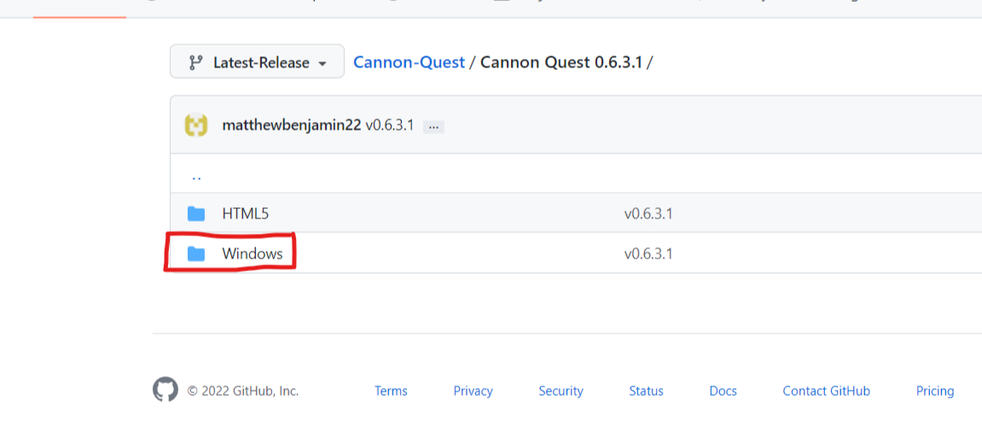Open the Privacy footer link
Viewport: 982px width, 435px height.
click(x=473, y=391)
